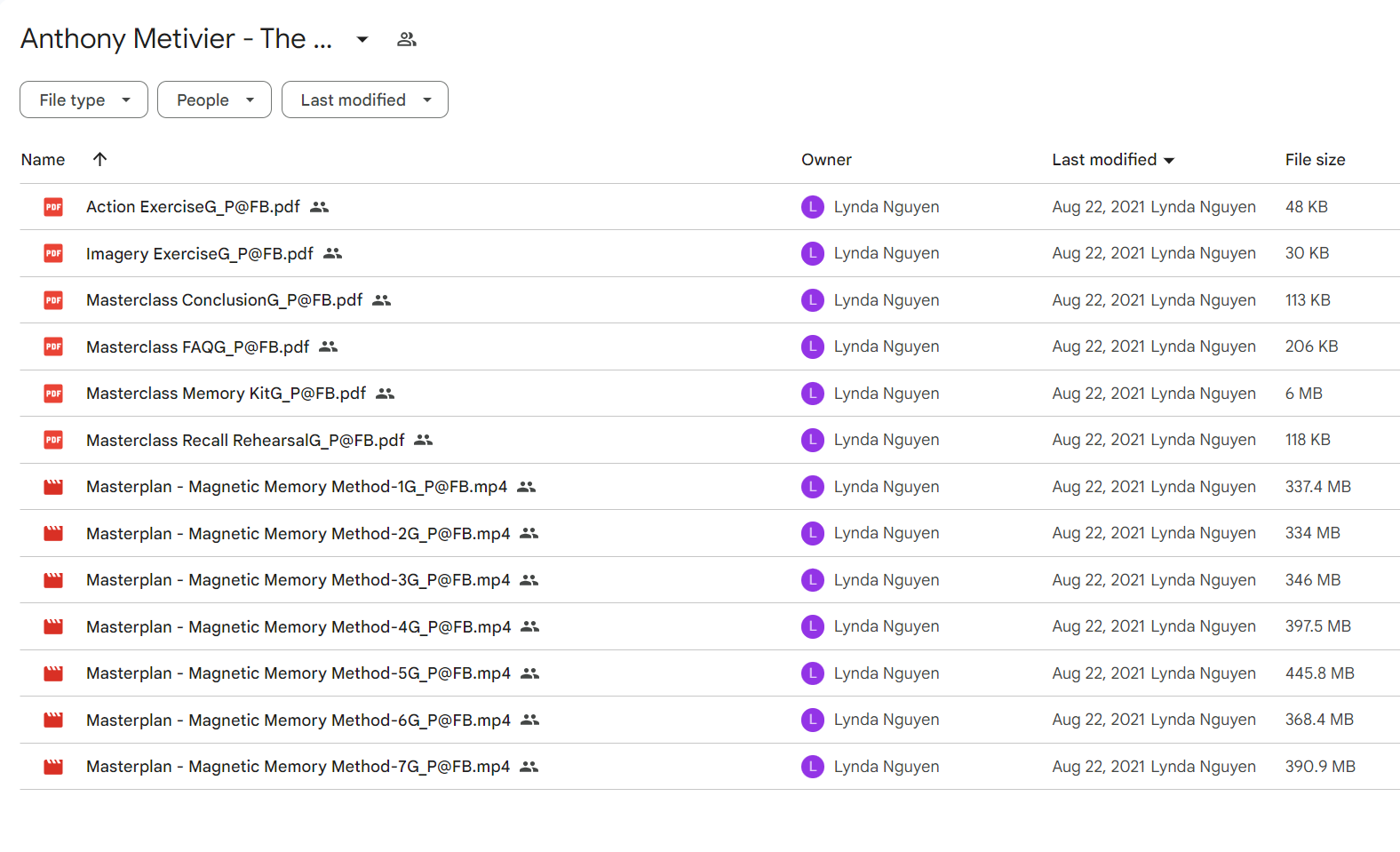Click PDF icon of Masterclass ConclusionG_P@FB.pdf
Screen dimensions: 1400x852
(53, 300)
